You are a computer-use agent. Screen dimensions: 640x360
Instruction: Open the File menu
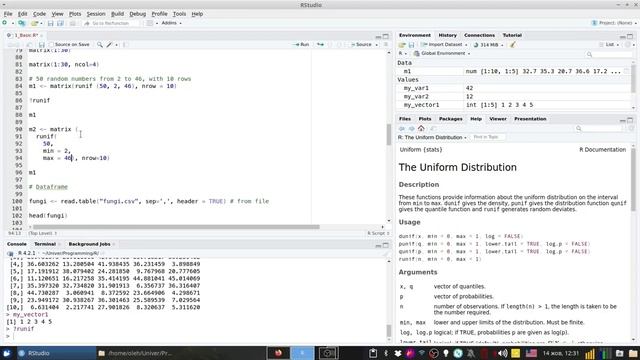tap(8, 14)
